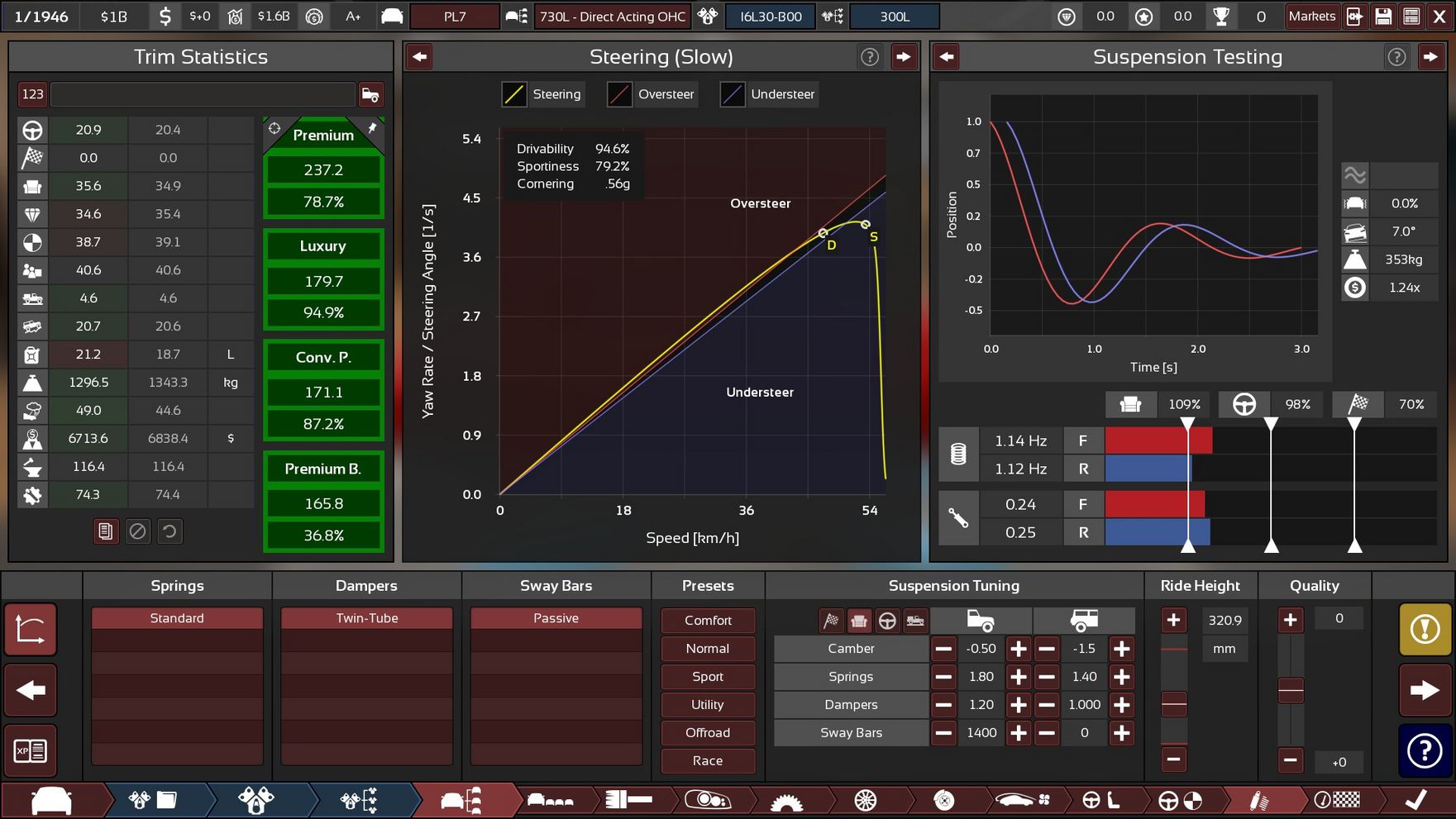
Task: Select the Sport suspension preset
Action: (708, 677)
